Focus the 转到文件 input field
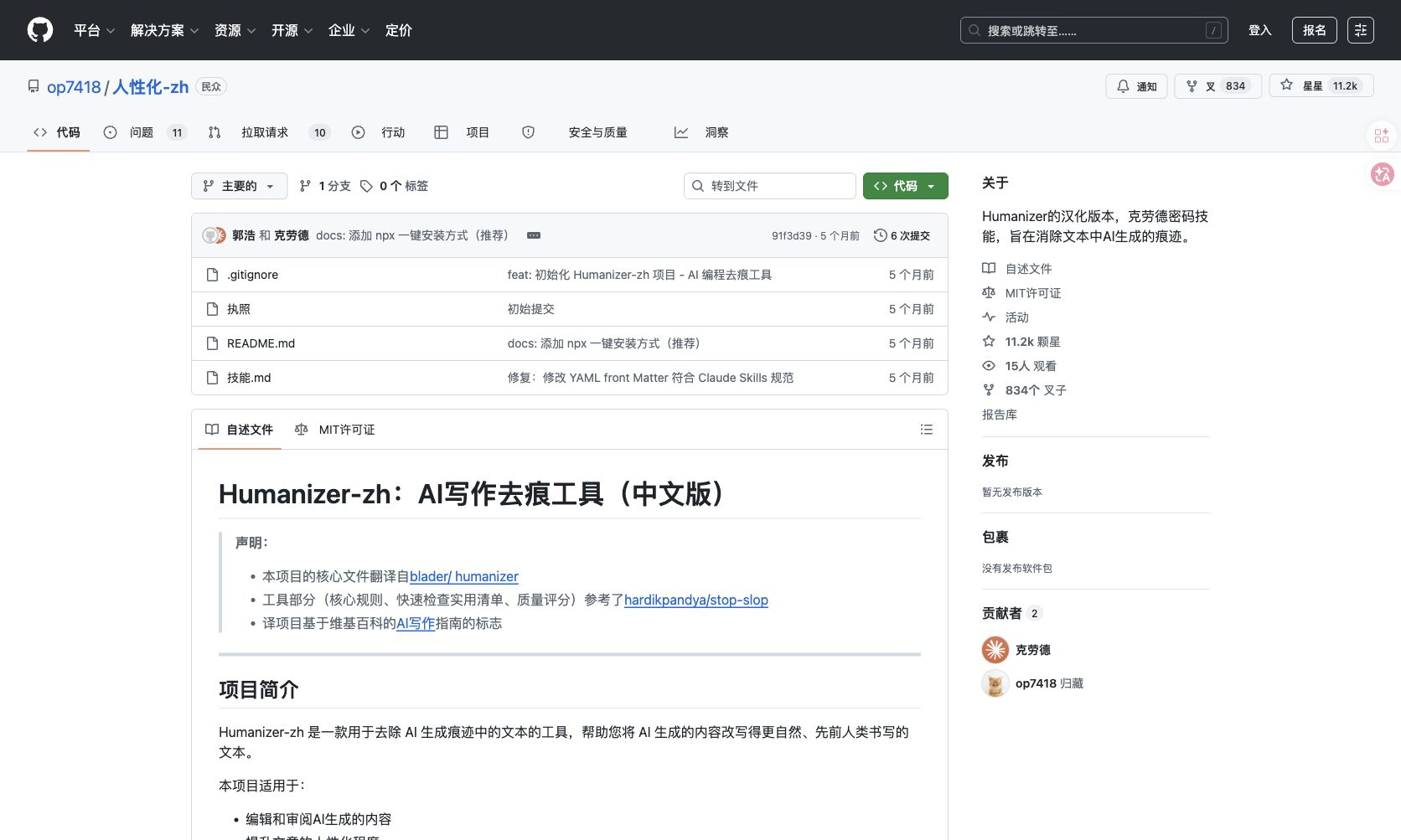Viewport: 1401px width, 840px height. pyautogui.click(x=769, y=186)
